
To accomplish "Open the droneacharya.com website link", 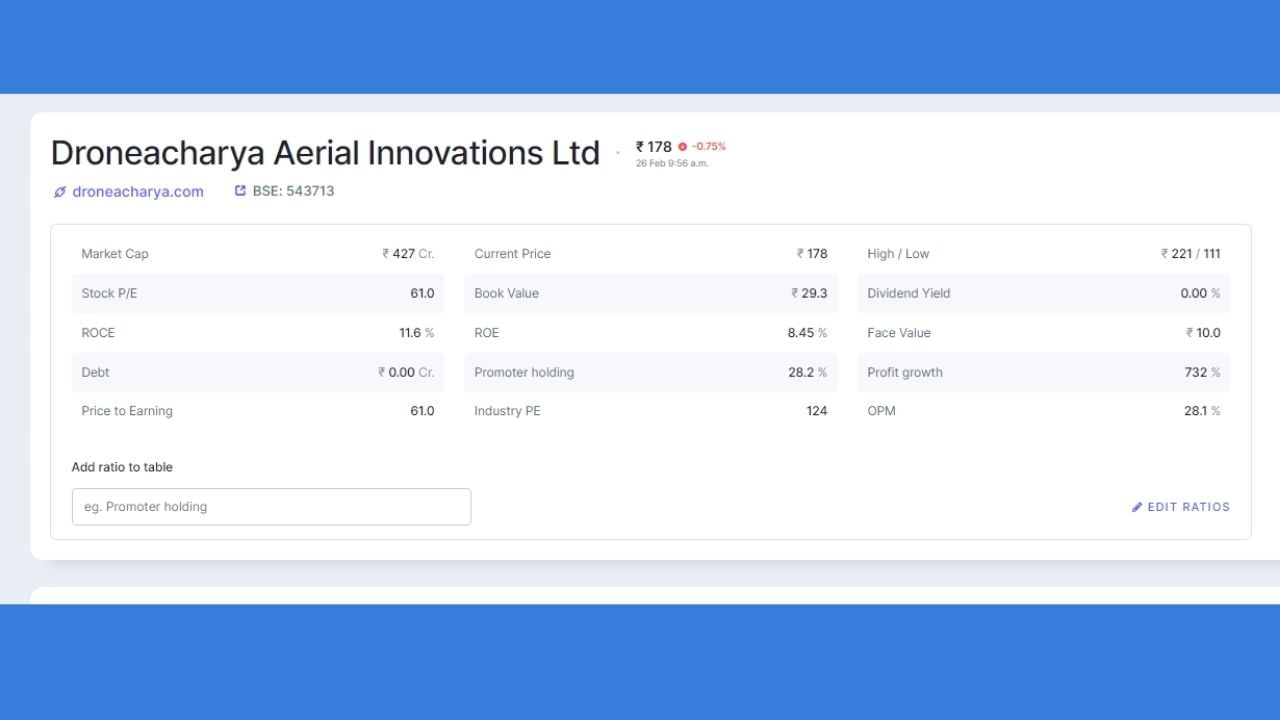I will [138, 191].
